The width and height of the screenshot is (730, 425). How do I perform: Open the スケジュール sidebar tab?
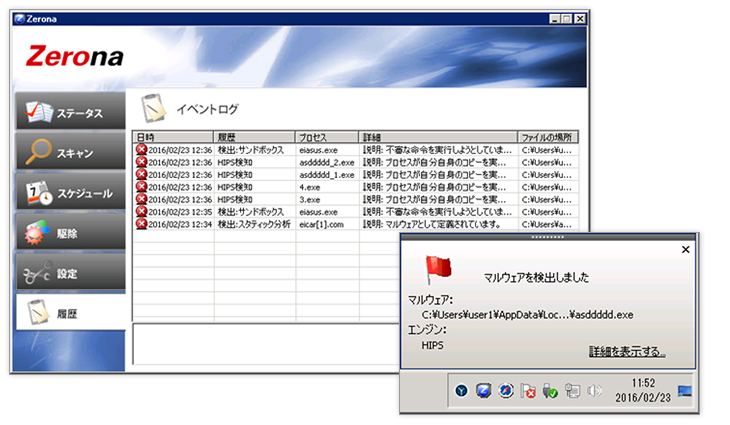tap(71, 191)
